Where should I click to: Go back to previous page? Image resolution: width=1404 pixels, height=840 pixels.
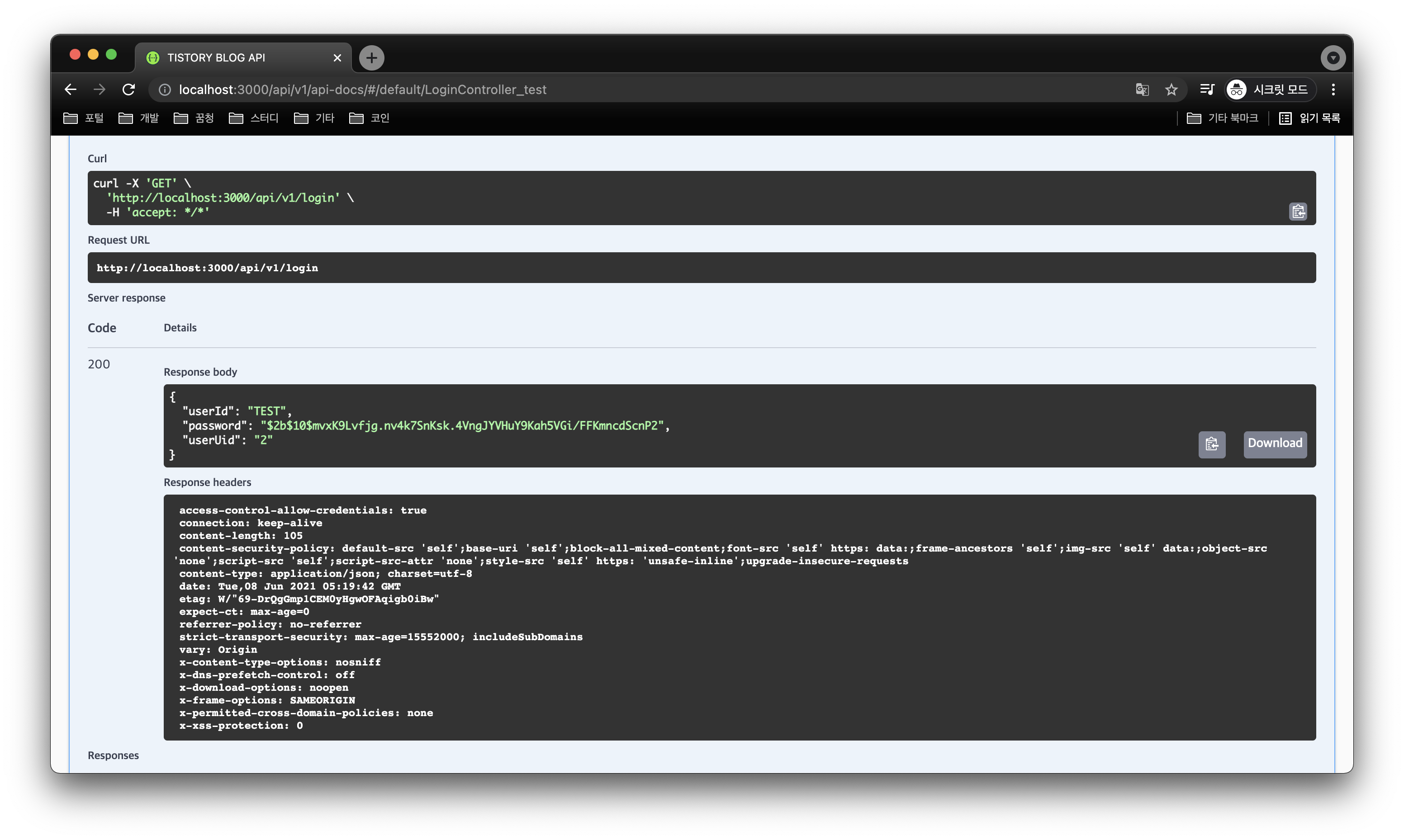click(70, 90)
